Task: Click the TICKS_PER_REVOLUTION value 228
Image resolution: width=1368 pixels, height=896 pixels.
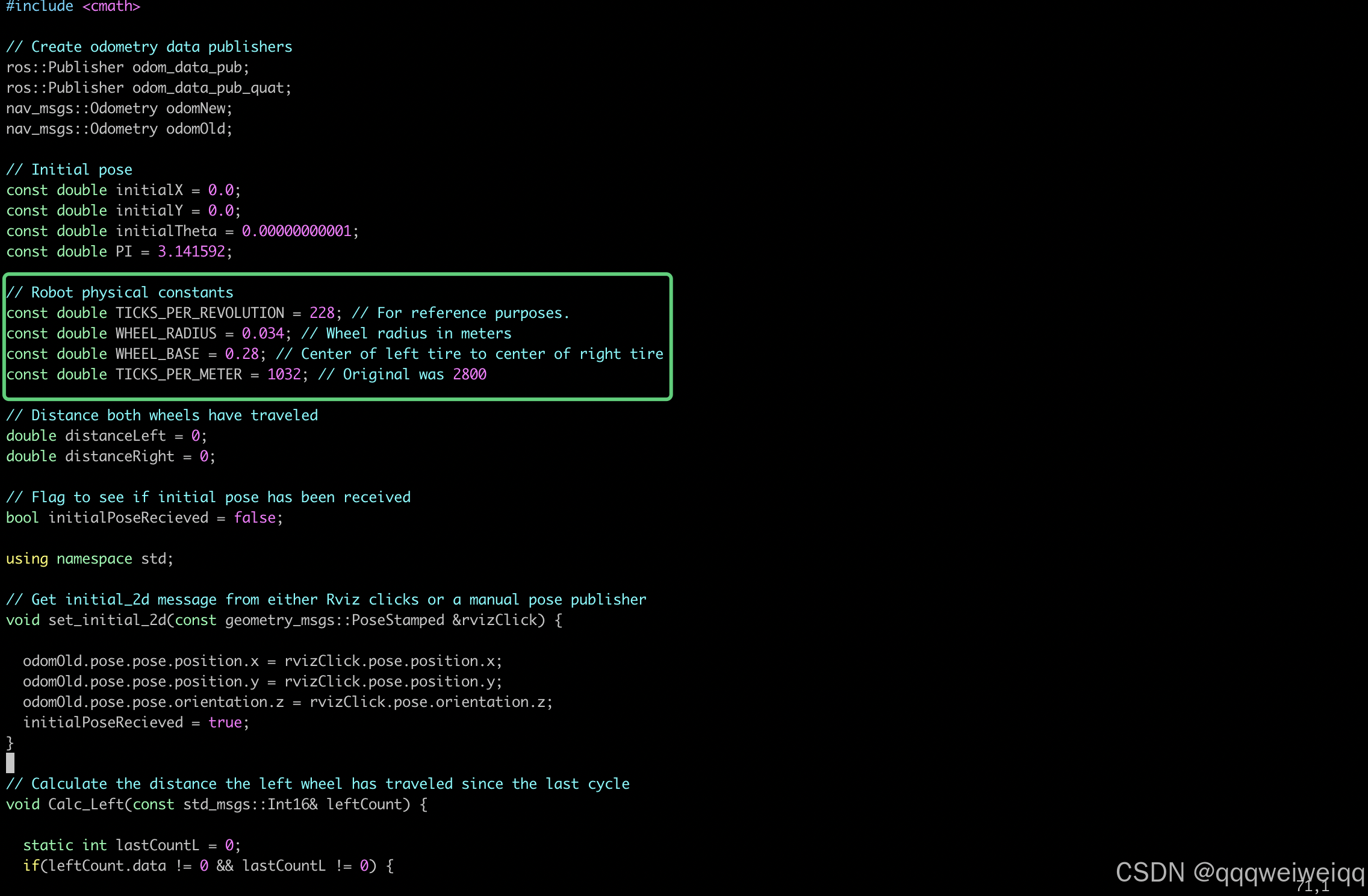Action: (x=323, y=313)
